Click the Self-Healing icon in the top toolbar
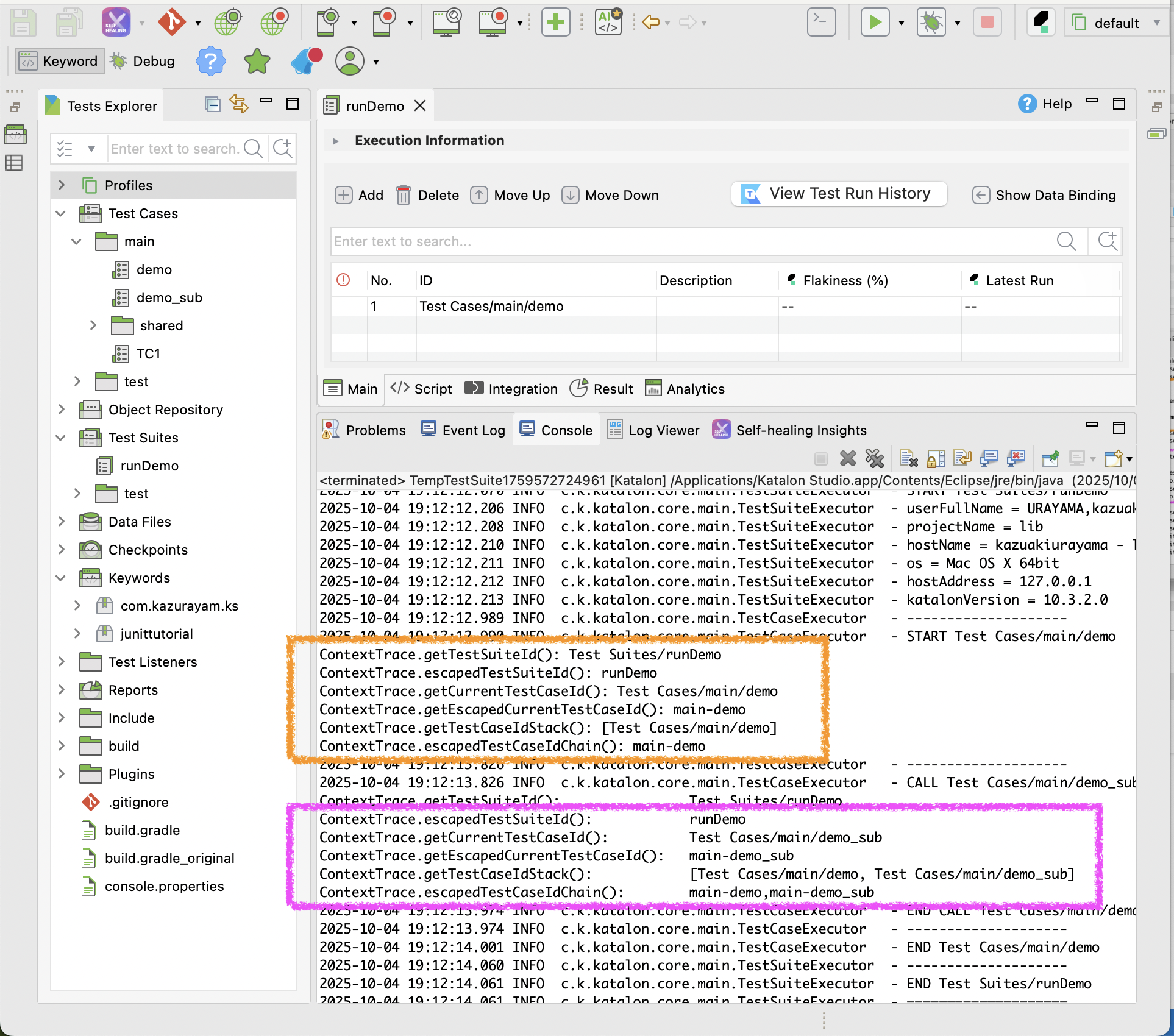 pos(116,23)
